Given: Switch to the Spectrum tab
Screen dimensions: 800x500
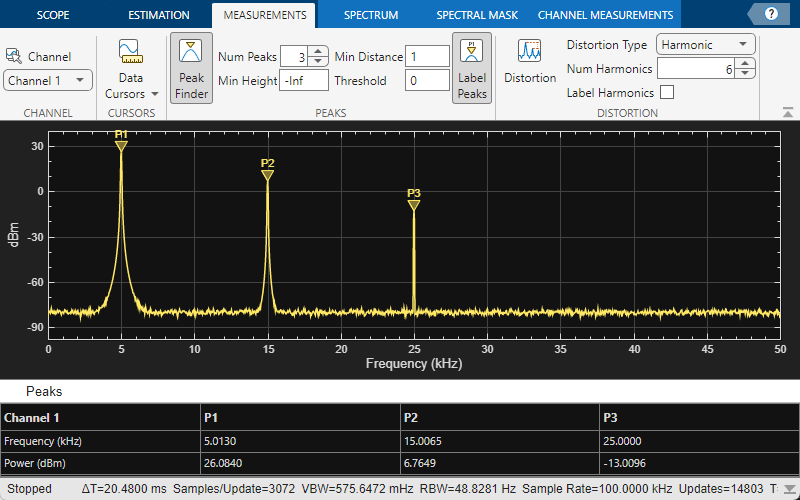Looking at the screenshot, I should pyautogui.click(x=371, y=15).
